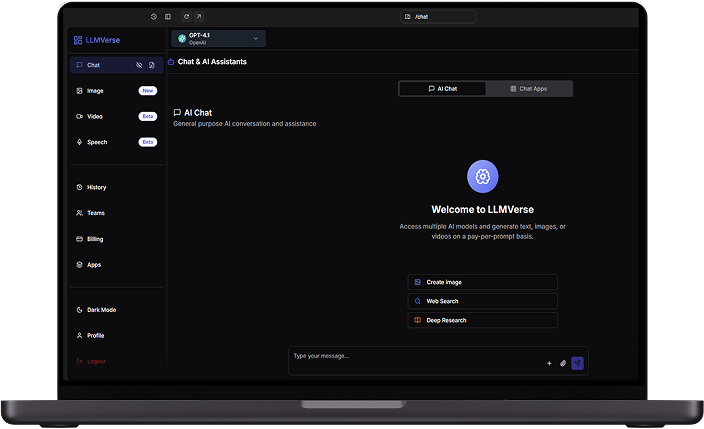Click the card icon beside Billing
The height and width of the screenshot is (429, 704).
pos(79,239)
